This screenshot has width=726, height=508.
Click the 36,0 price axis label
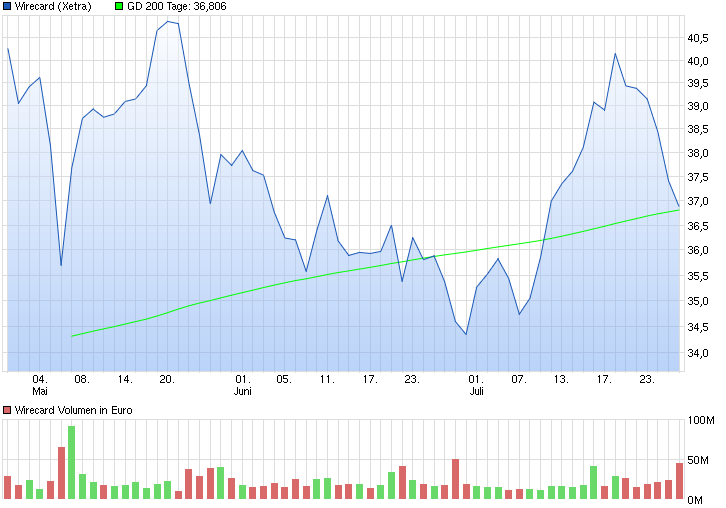coord(698,251)
